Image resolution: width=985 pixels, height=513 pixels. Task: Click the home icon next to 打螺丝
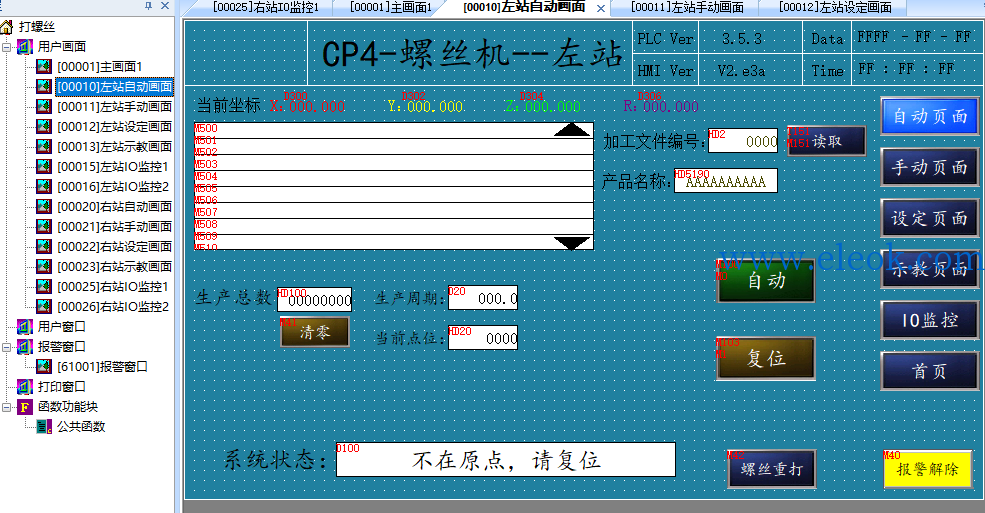[6, 26]
